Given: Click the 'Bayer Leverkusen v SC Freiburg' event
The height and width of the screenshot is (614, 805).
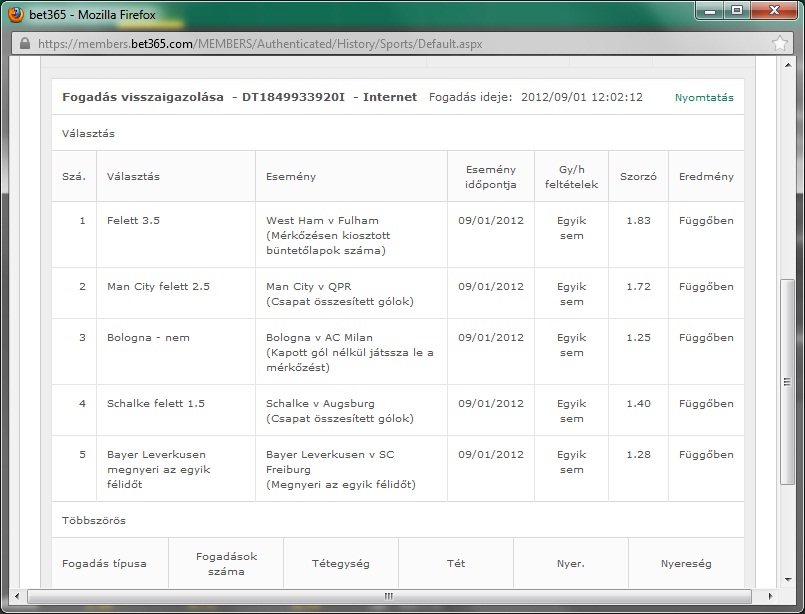Looking at the screenshot, I should 330,462.
